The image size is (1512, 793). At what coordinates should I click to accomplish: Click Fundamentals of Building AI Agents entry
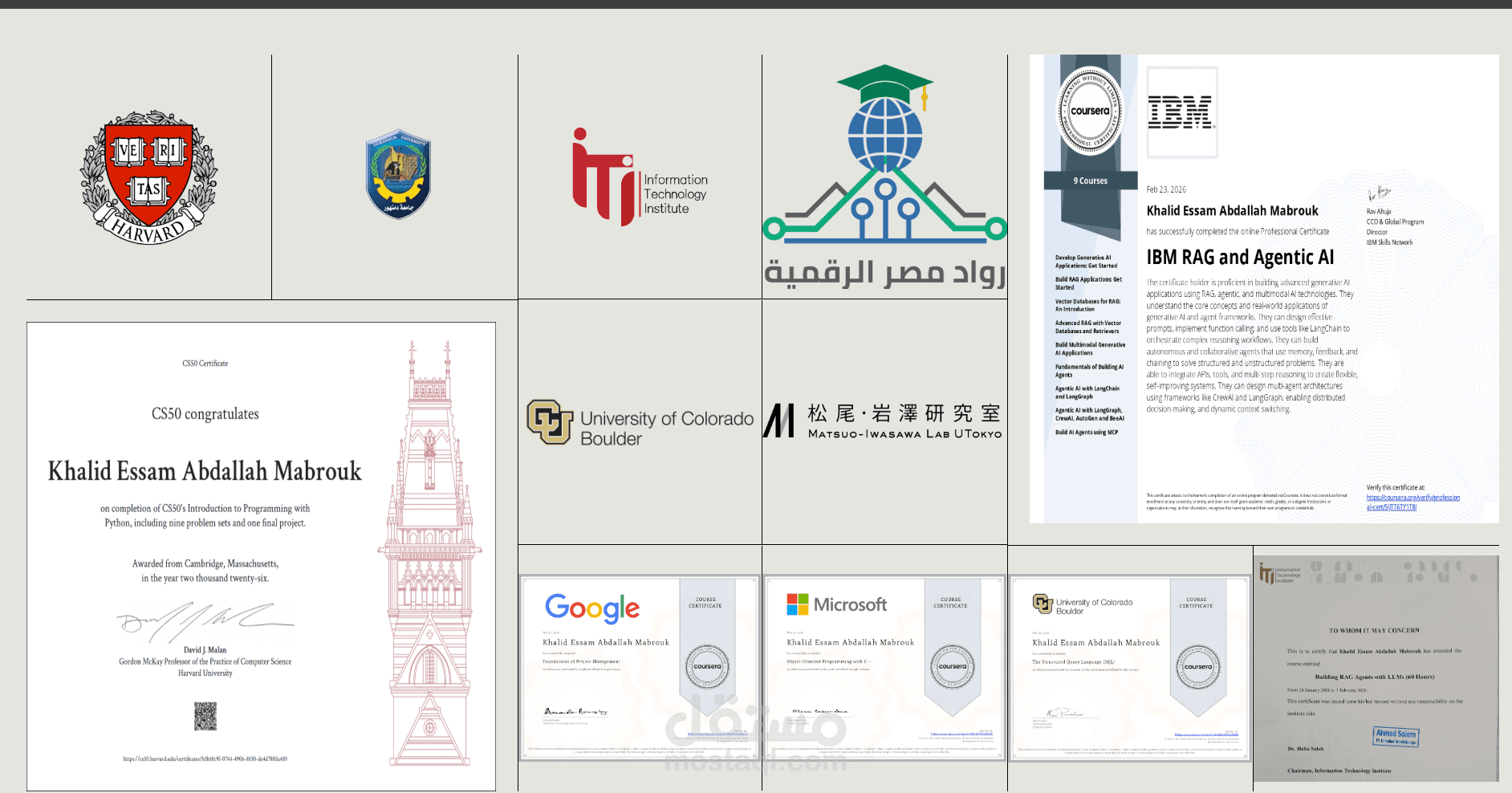pos(1089,371)
